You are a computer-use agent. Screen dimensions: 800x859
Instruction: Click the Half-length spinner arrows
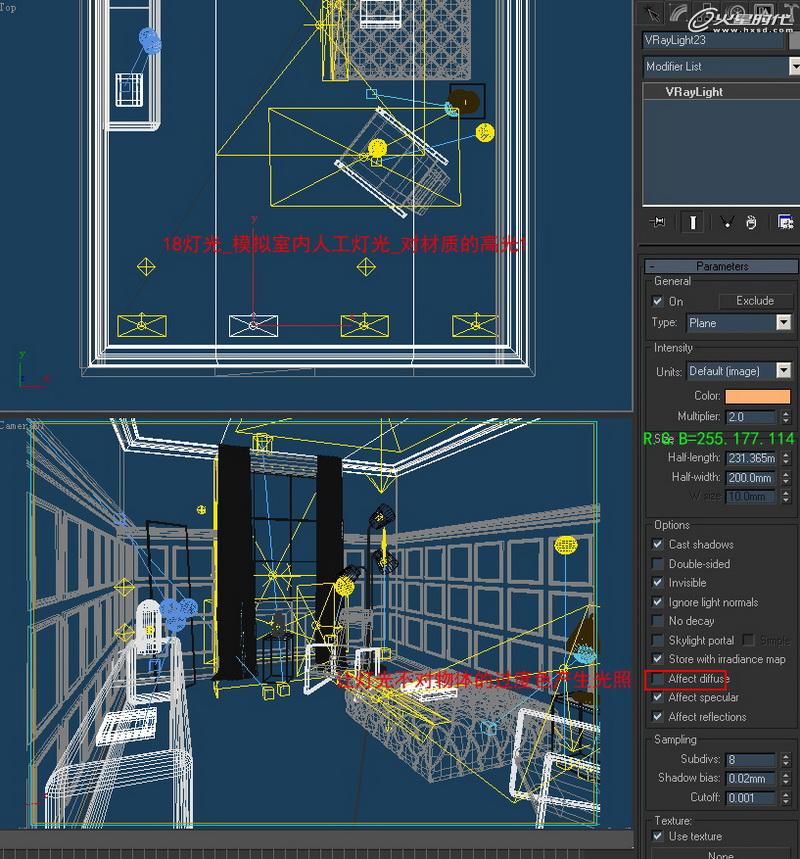(x=786, y=457)
